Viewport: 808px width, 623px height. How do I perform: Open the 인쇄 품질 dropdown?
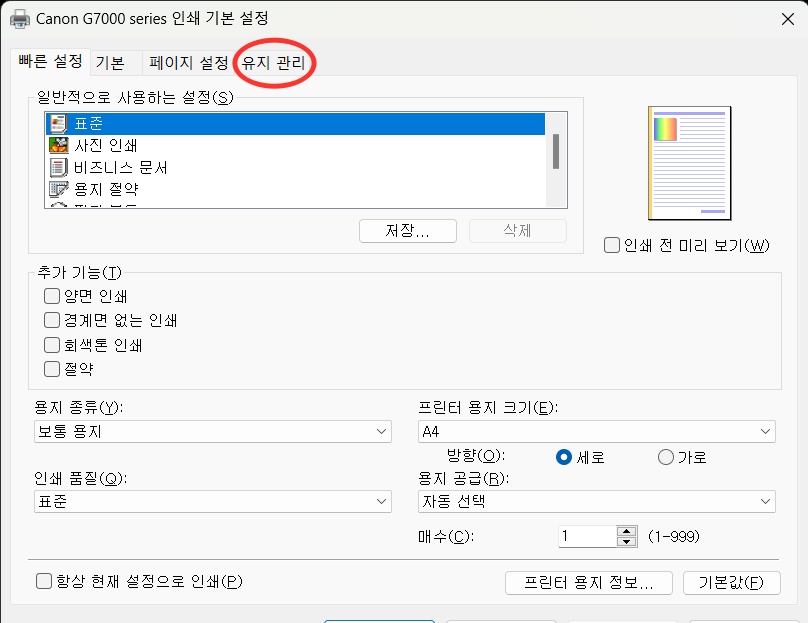tap(213, 501)
